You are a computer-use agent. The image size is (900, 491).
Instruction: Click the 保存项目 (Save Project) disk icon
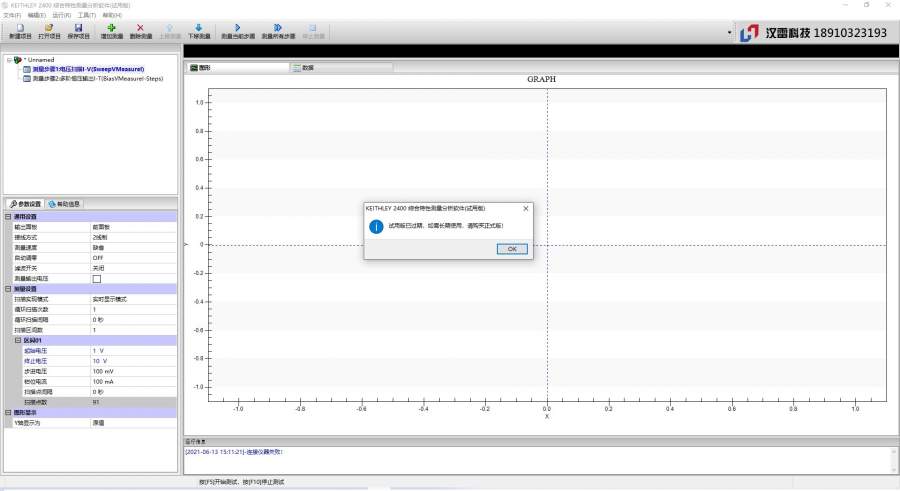pyautogui.click(x=78, y=29)
